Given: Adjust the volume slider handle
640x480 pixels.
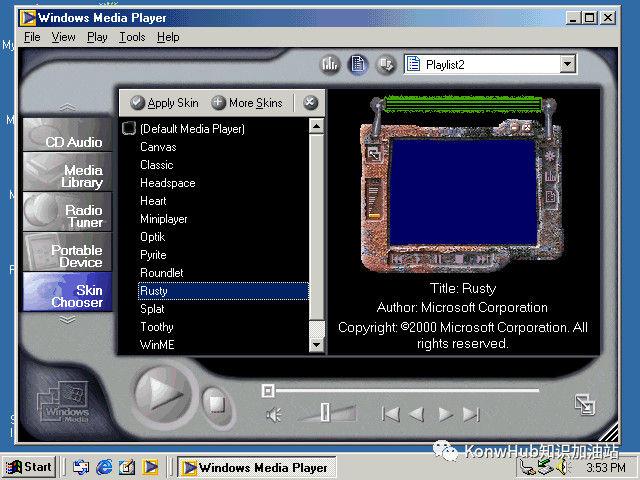Looking at the screenshot, I should 325,412.
